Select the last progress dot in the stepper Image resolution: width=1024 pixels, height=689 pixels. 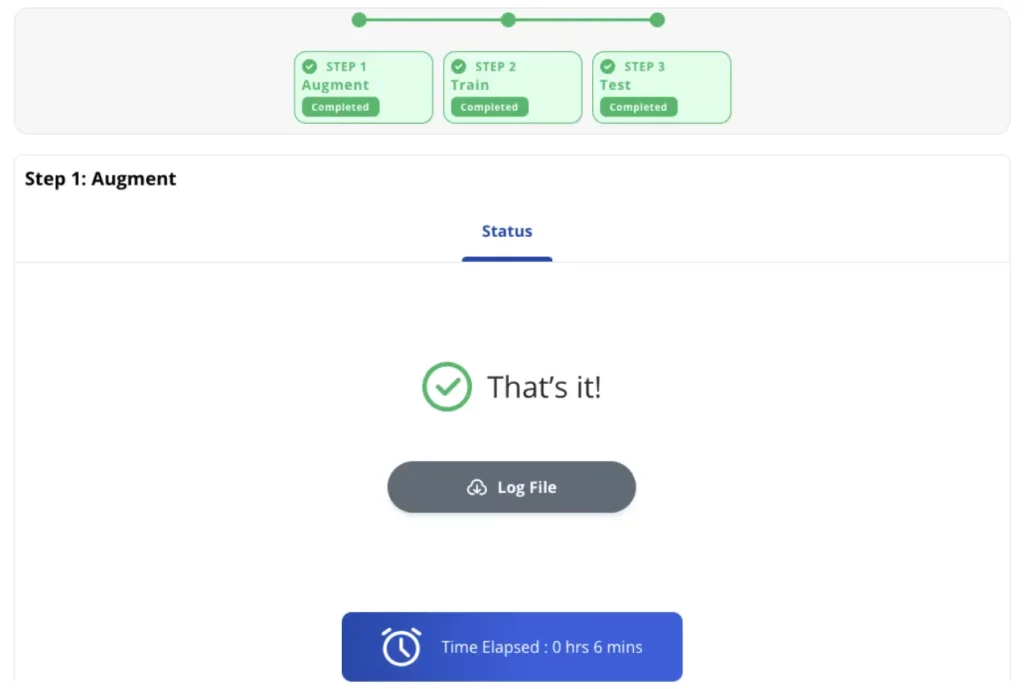coord(657,20)
